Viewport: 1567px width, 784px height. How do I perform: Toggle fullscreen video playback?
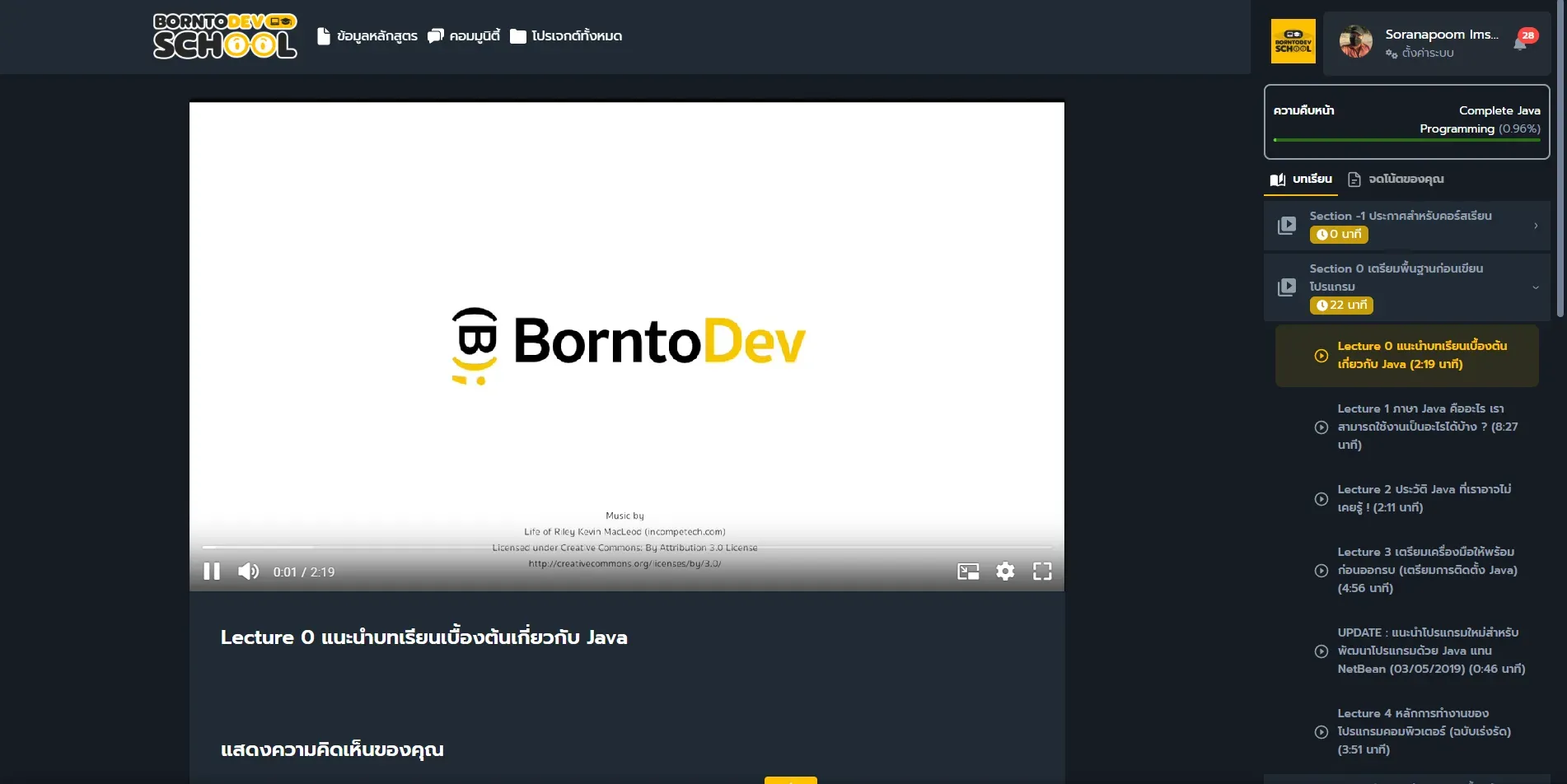[1043, 571]
